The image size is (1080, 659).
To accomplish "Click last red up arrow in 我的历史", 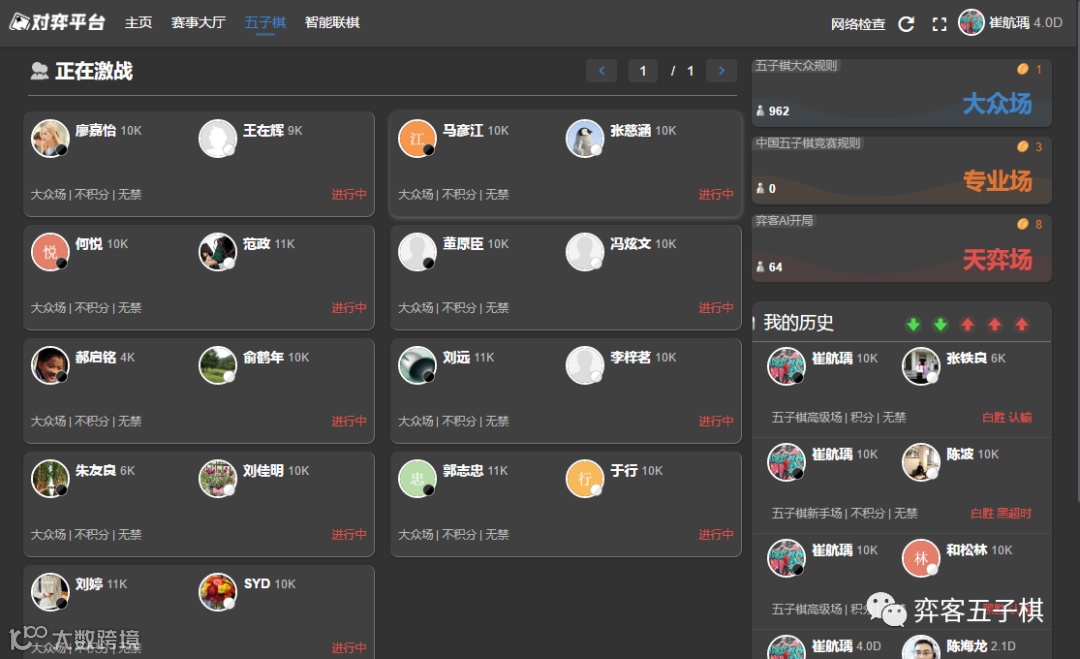I will (1021, 324).
